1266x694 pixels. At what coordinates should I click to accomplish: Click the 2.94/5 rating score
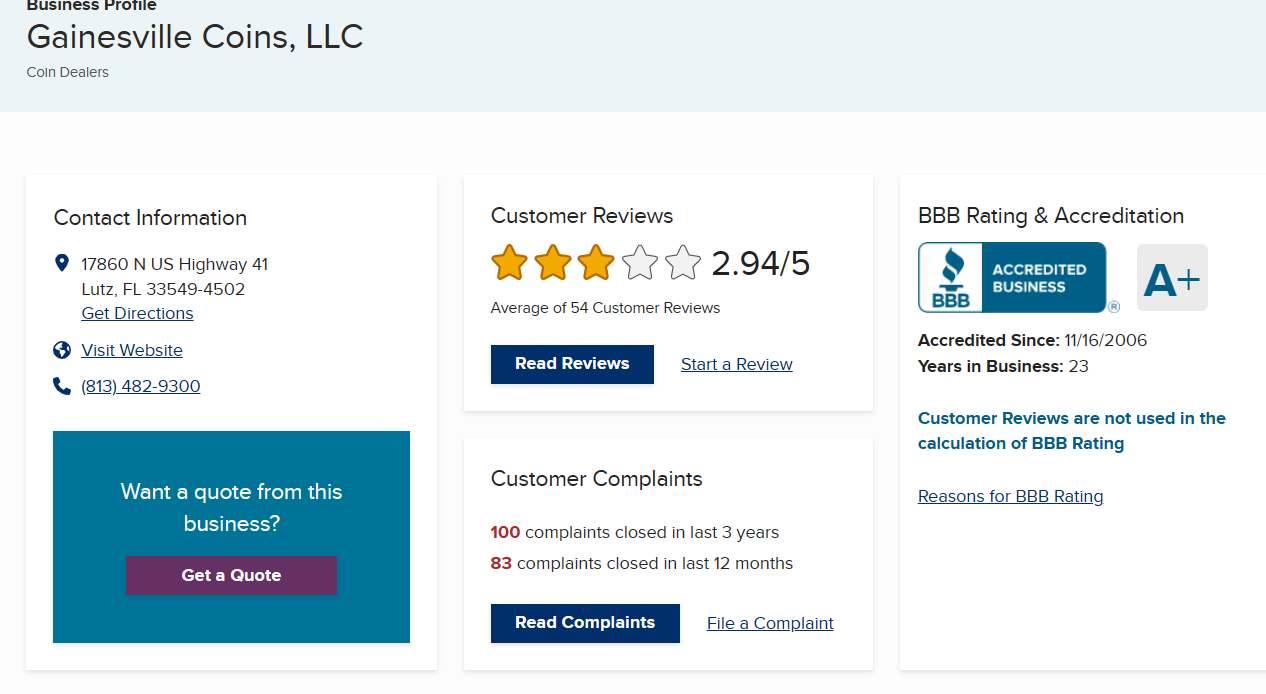[761, 263]
